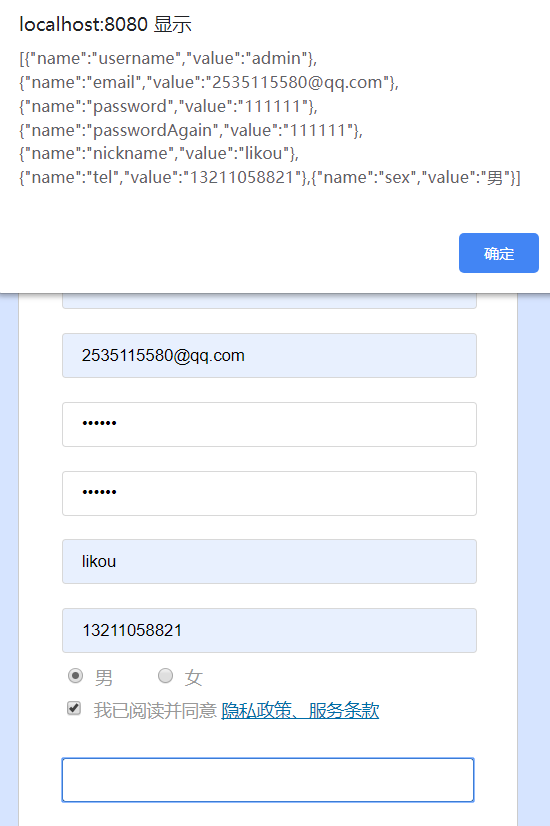Click the 女 label text
Viewport: 550px width, 826px height.
pos(193,677)
